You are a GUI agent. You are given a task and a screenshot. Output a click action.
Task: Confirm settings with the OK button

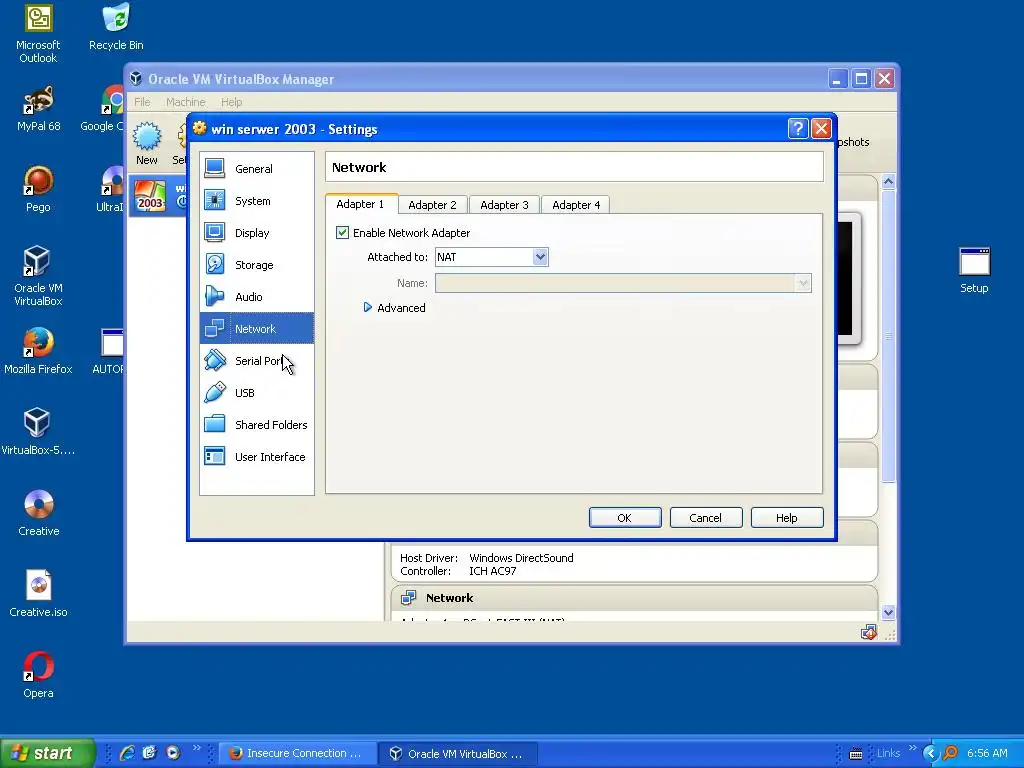(625, 518)
